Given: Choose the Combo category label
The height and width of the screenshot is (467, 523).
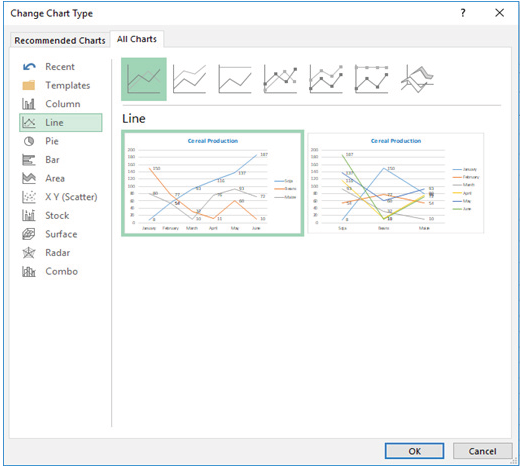Looking at the screenshot, I should (62, 272).
